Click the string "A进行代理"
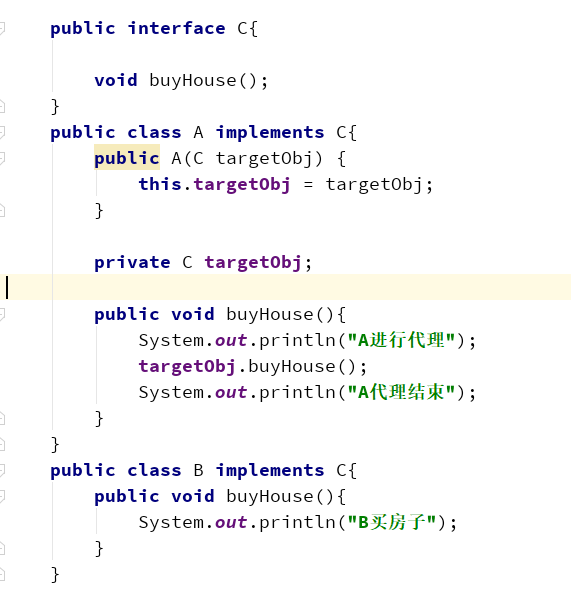The height and width of the screenshot is (601, 571). point(401,340)
